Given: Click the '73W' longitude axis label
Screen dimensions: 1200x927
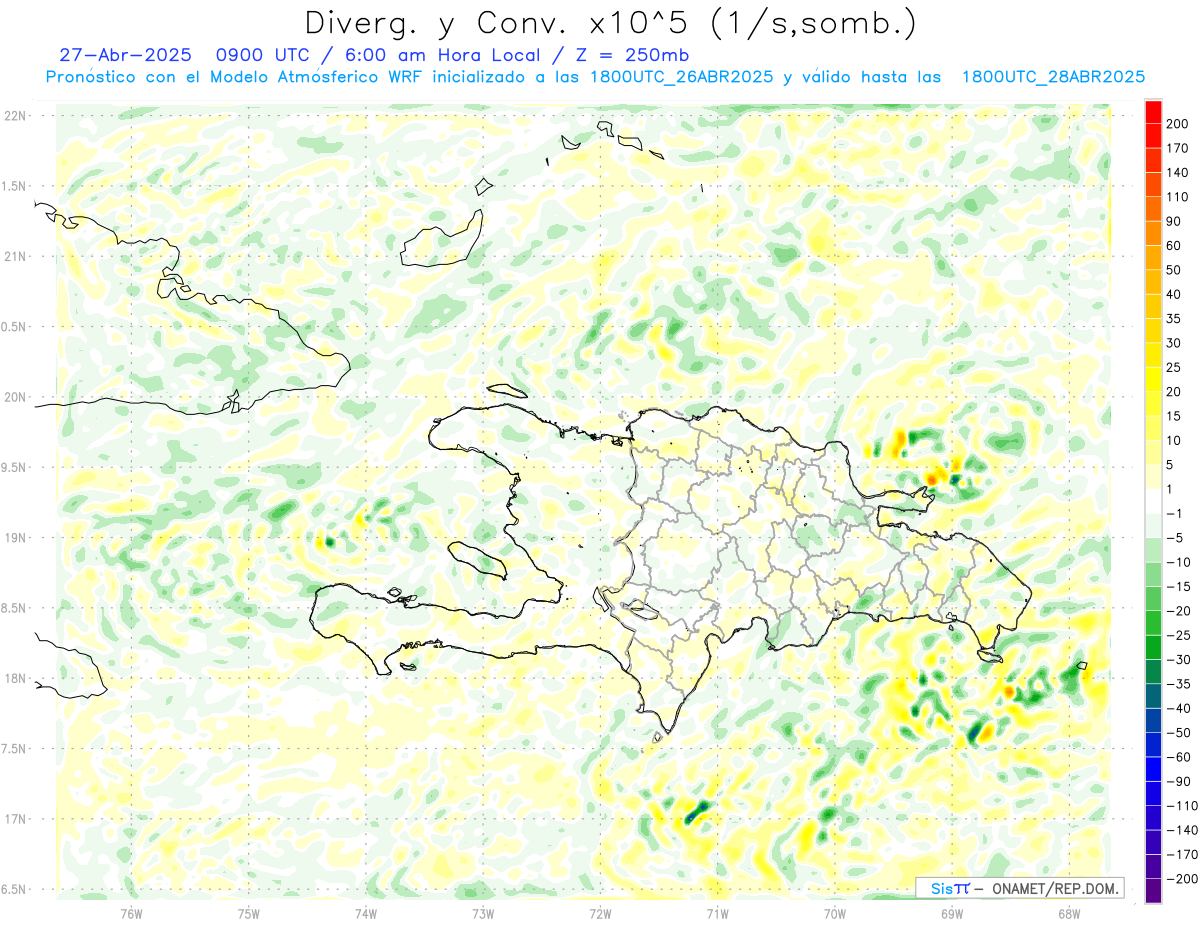Looking at the screenshot, I should (483, 913).
